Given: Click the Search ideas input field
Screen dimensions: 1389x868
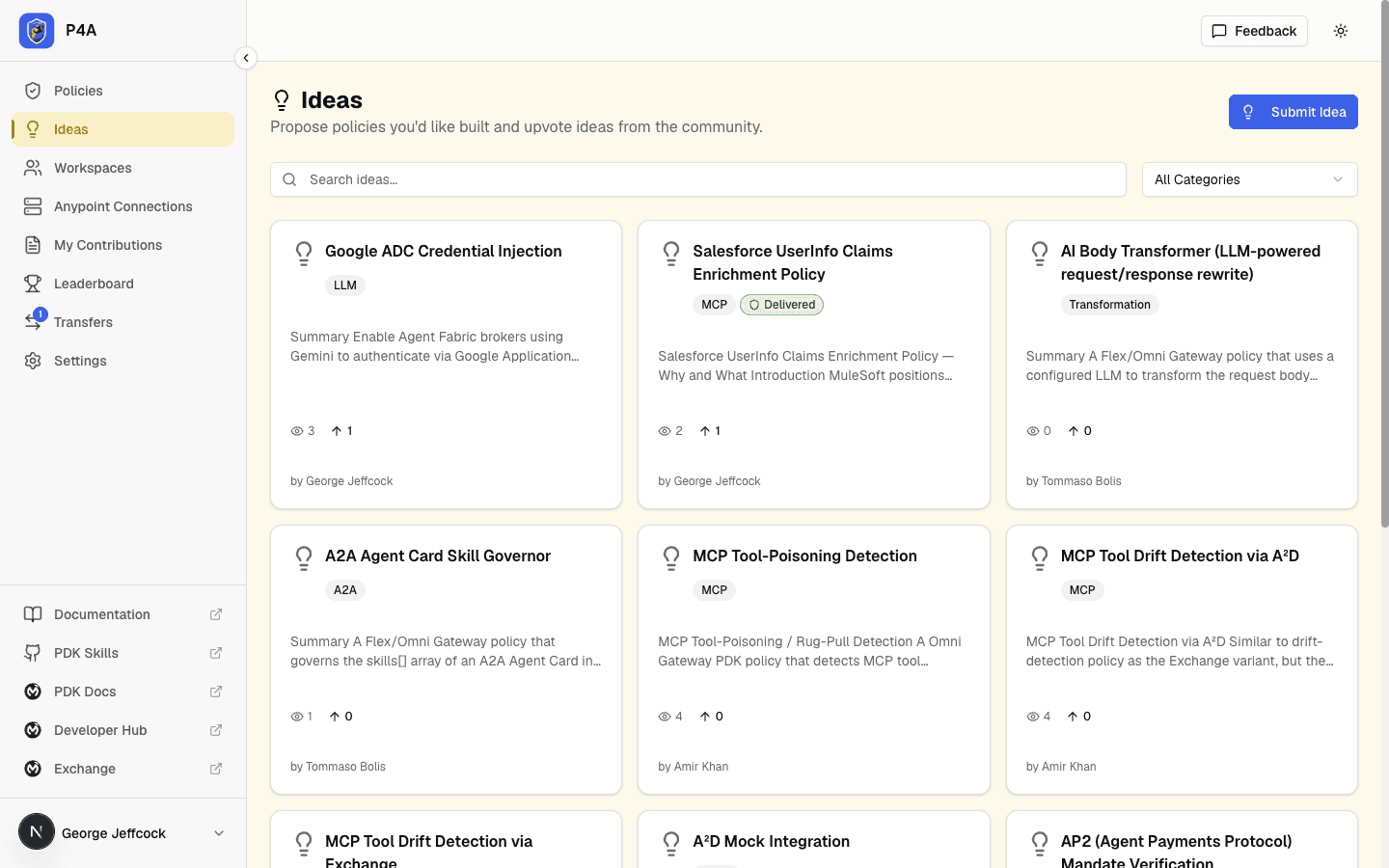Looking at the screenshot, I should pyautogui.click(x=698, y=179).
